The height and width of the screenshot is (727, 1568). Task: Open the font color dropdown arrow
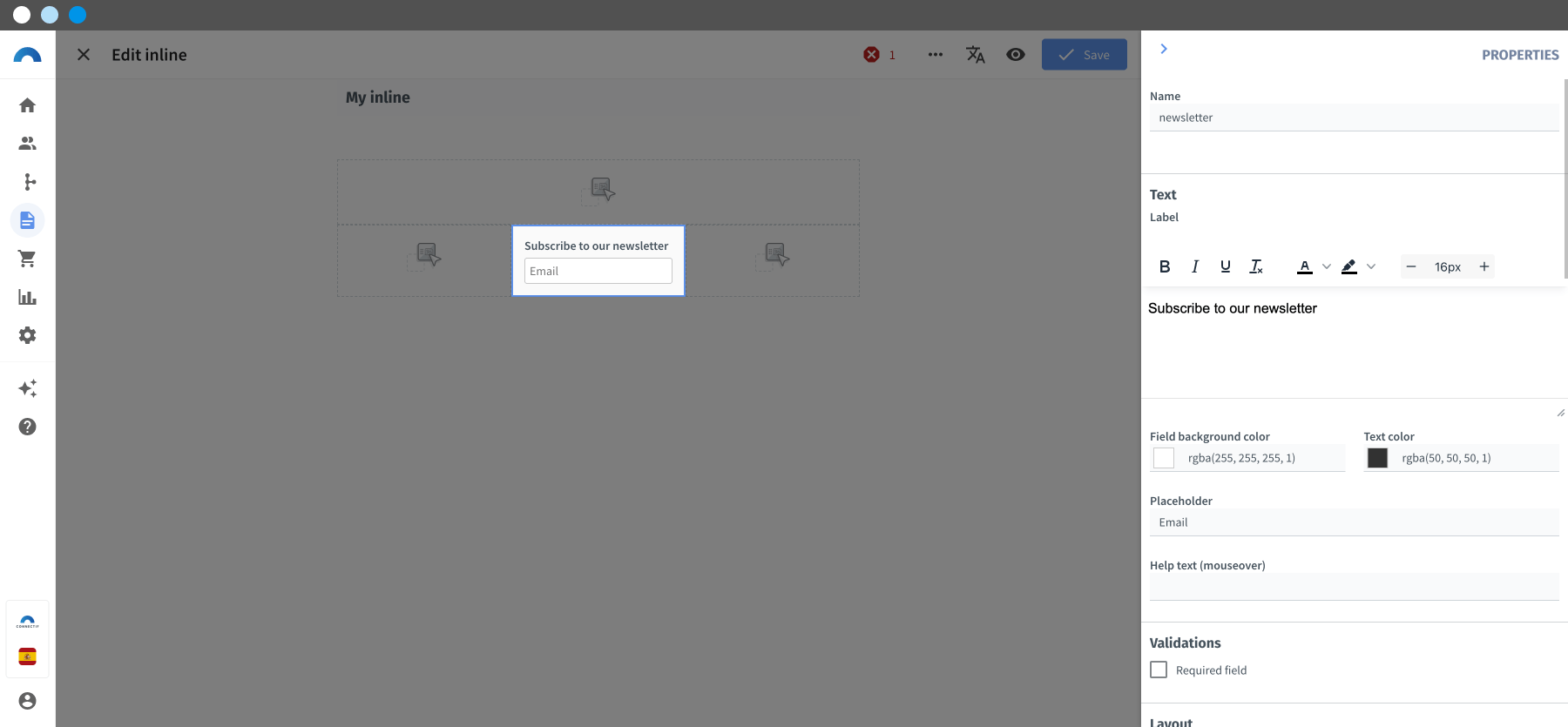[x=1327, y=266]
